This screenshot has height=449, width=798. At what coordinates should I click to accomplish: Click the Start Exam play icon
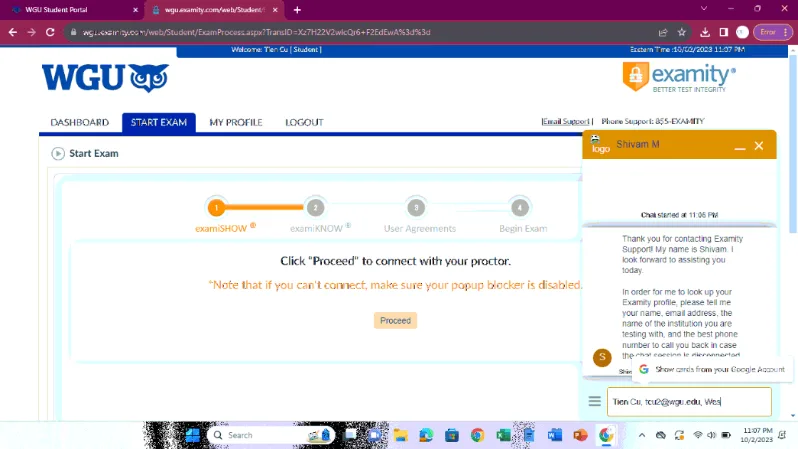point(58,154)
